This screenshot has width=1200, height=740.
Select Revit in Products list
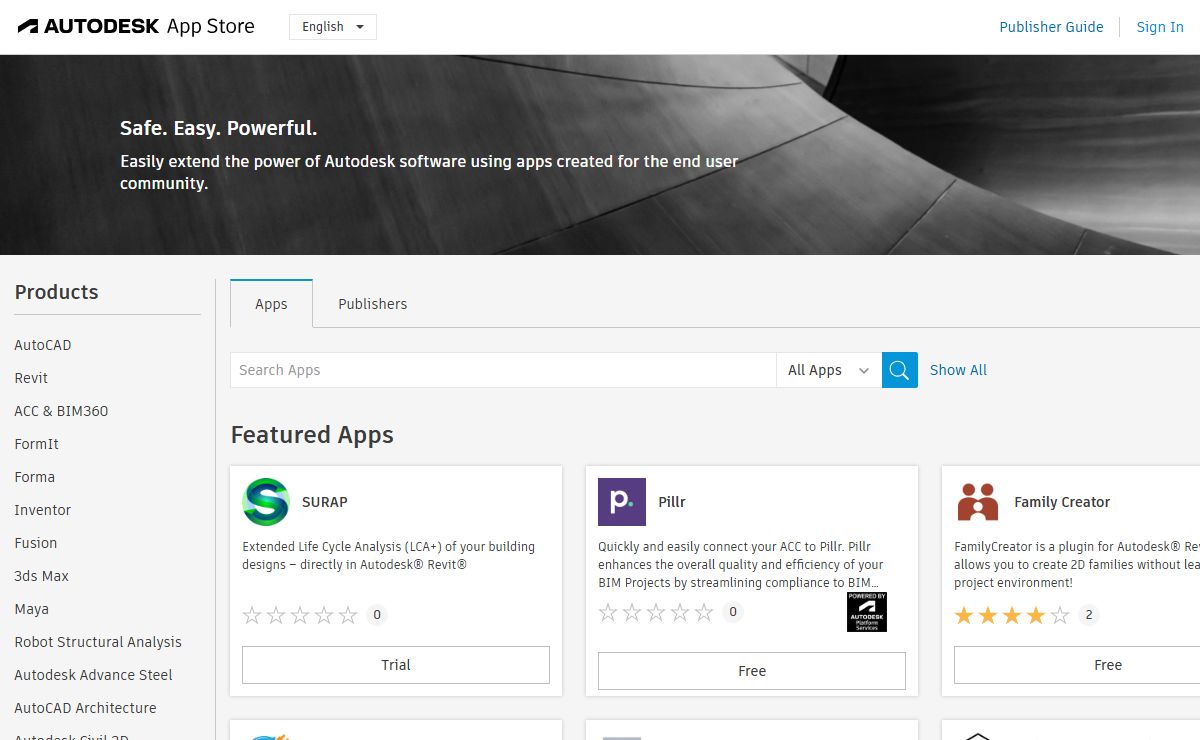tap(31, 378)
